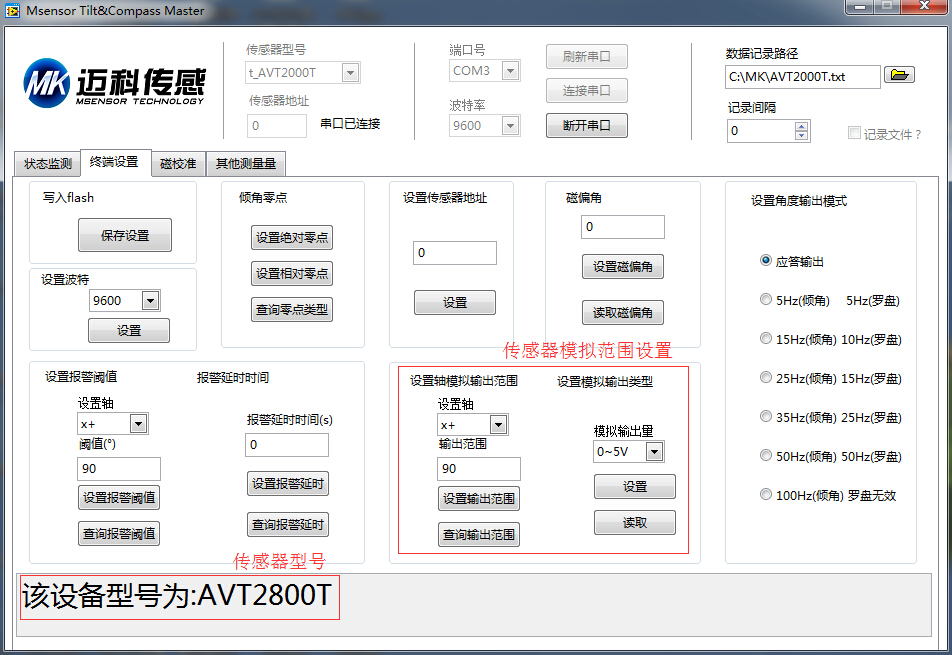Image resolution: width=952 pixels, height=655 pixels.
Task: Click the 输出范围 input field
Action: pyautogui.click(x=479, y=469)
